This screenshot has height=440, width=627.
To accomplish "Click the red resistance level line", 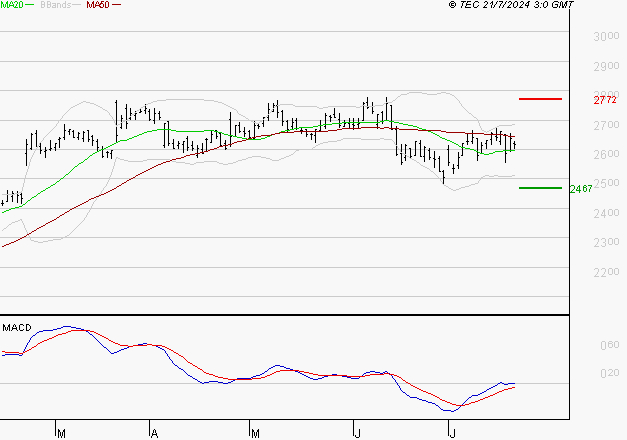I will (x=540, y=99).
